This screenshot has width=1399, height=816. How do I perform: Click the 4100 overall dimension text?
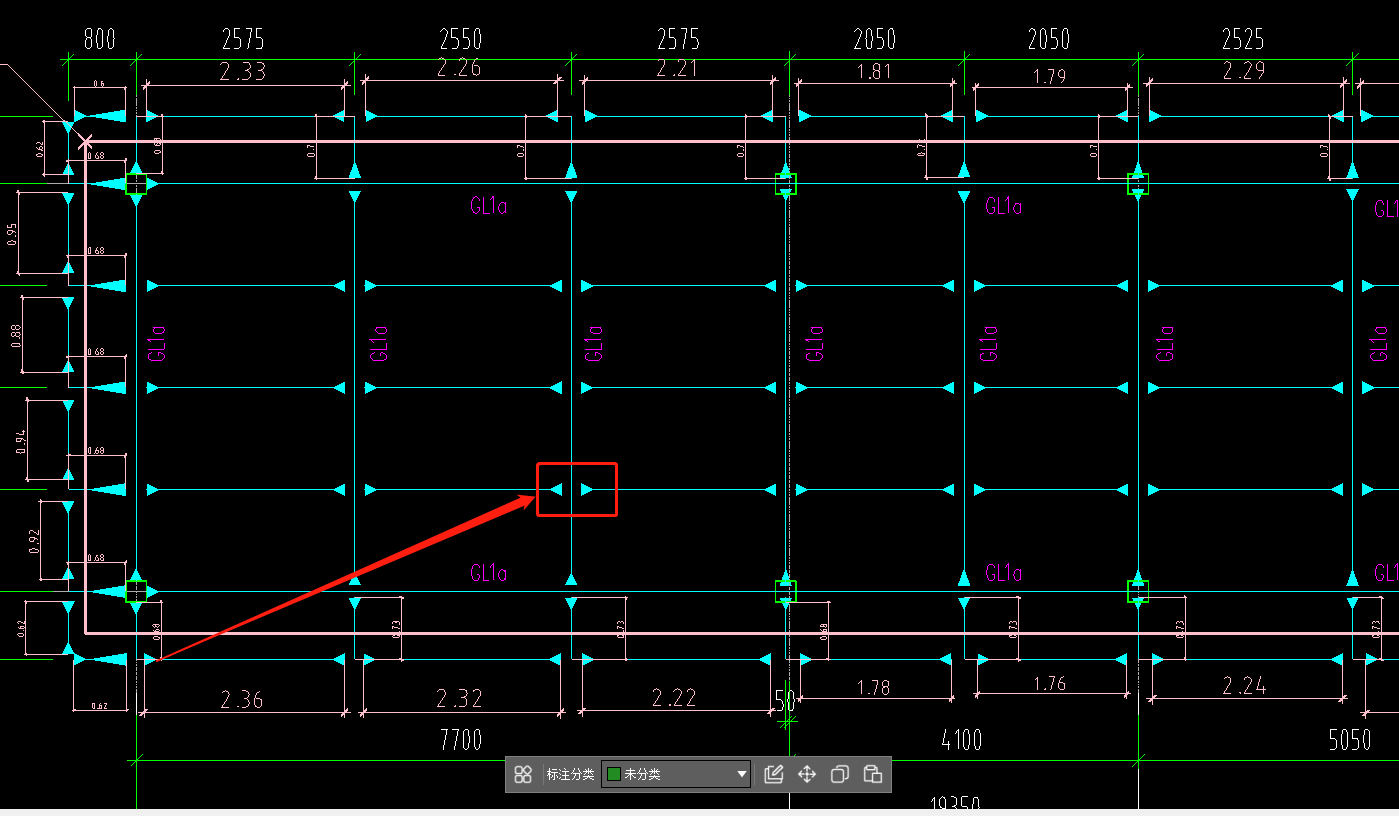(962, 740)
